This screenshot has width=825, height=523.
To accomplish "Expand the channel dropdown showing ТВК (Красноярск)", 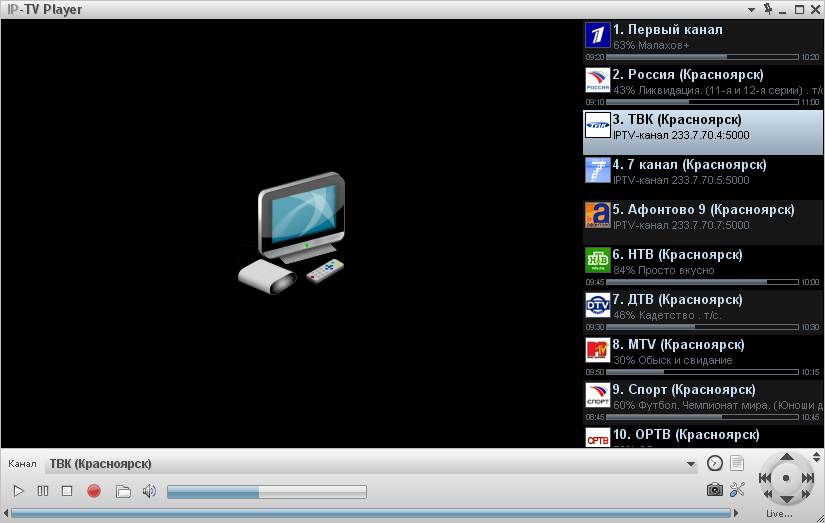I will tap(690, 464).
